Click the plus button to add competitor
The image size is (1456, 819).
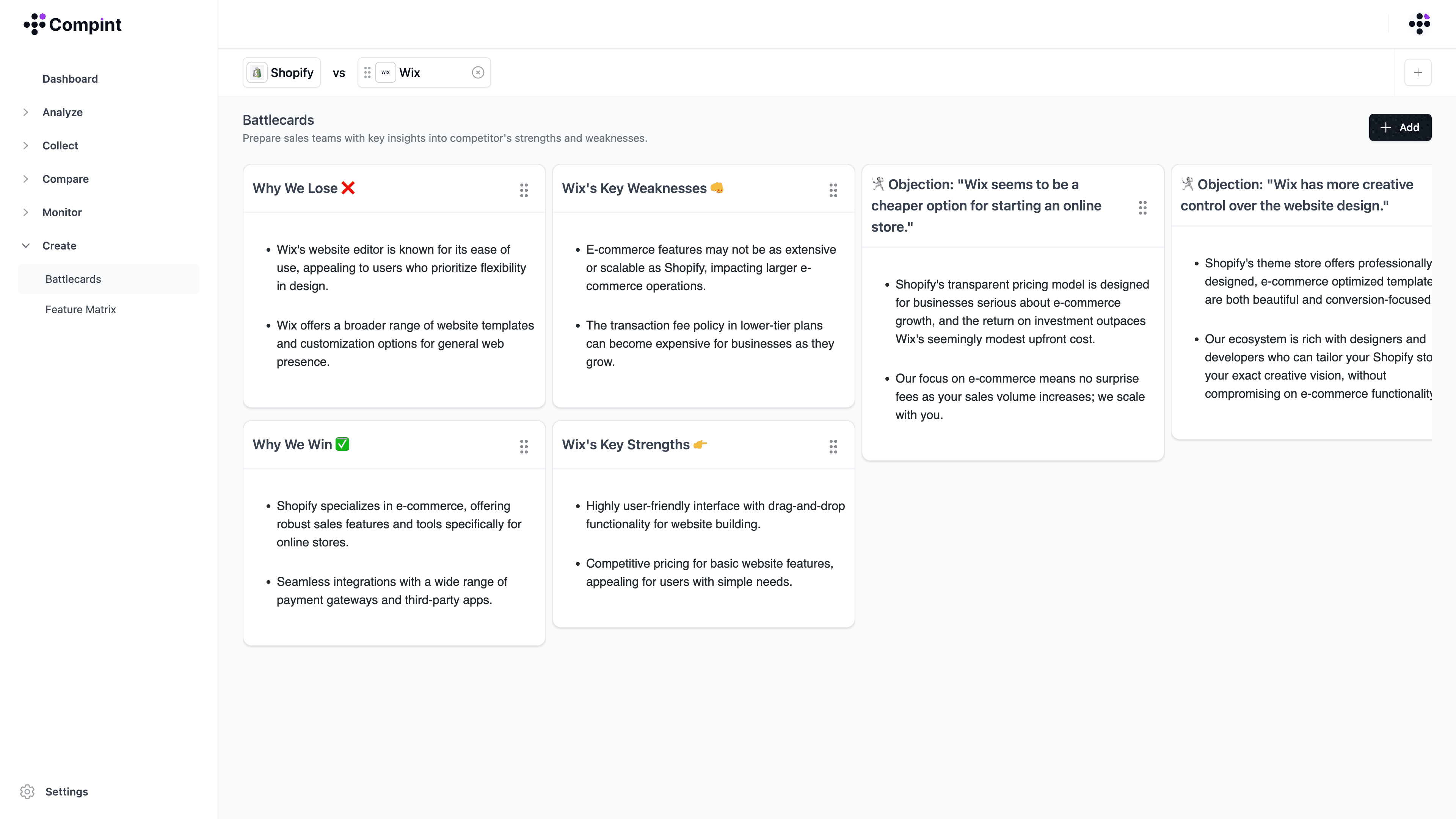(x=1418, y=72)
